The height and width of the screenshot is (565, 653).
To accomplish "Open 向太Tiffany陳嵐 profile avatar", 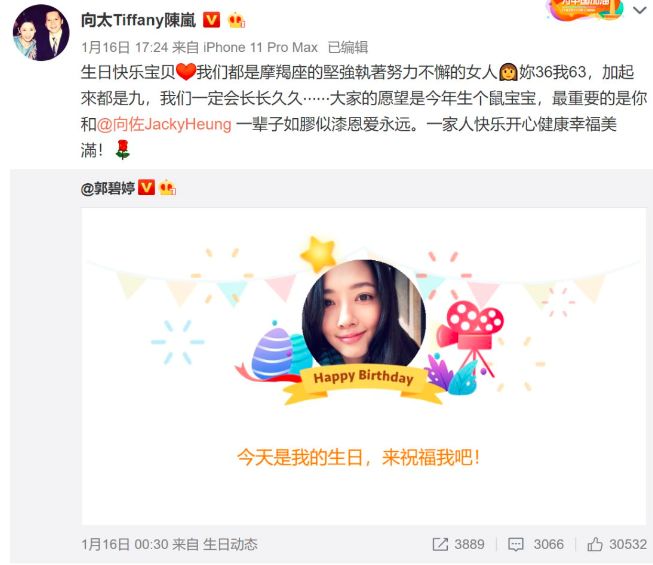I will [41, 33].
